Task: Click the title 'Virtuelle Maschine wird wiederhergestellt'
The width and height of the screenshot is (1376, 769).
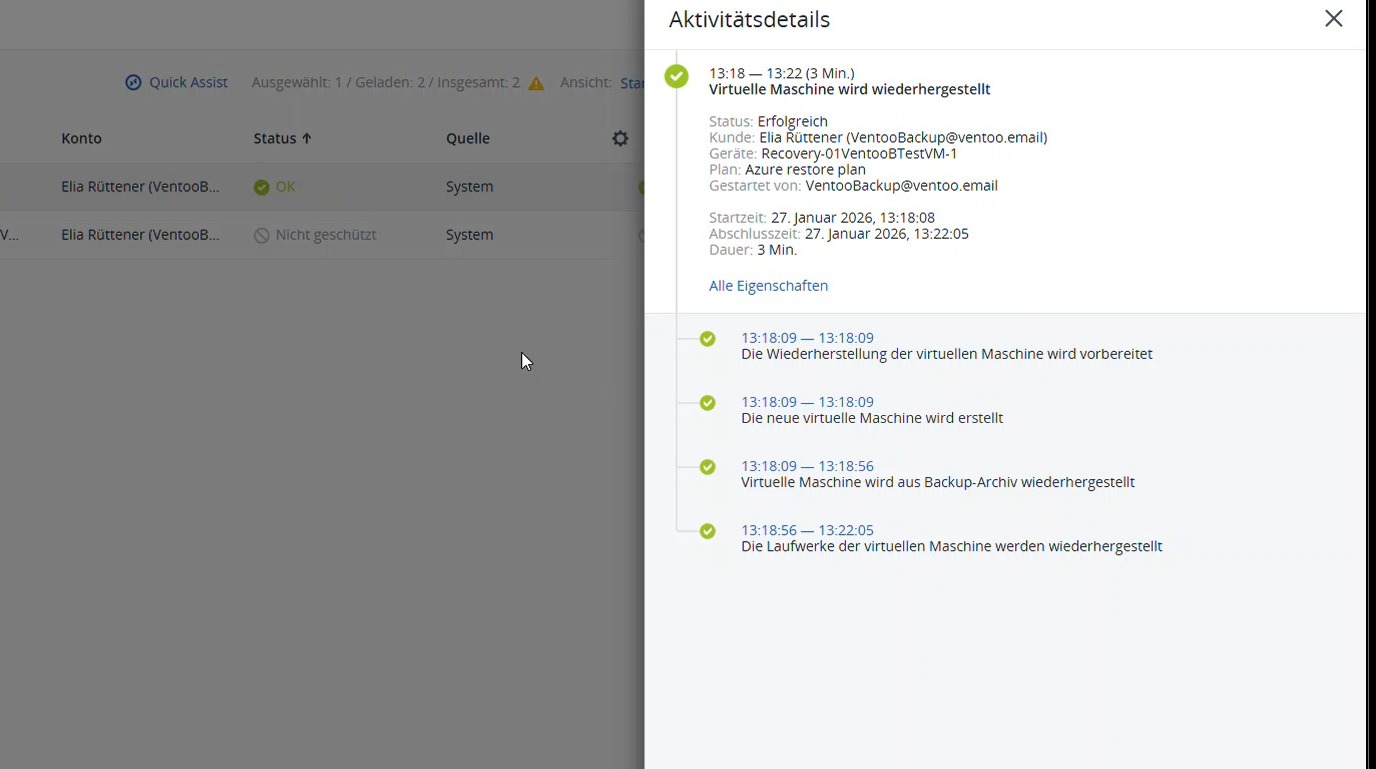Action: (849, 89)
